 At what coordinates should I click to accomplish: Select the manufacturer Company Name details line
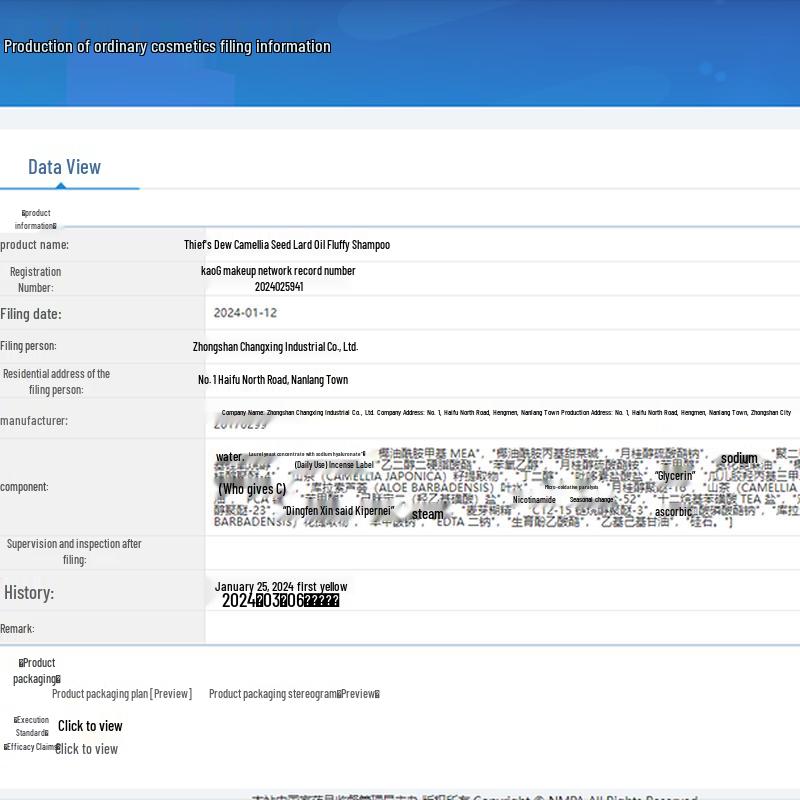[x=506, y=412]
